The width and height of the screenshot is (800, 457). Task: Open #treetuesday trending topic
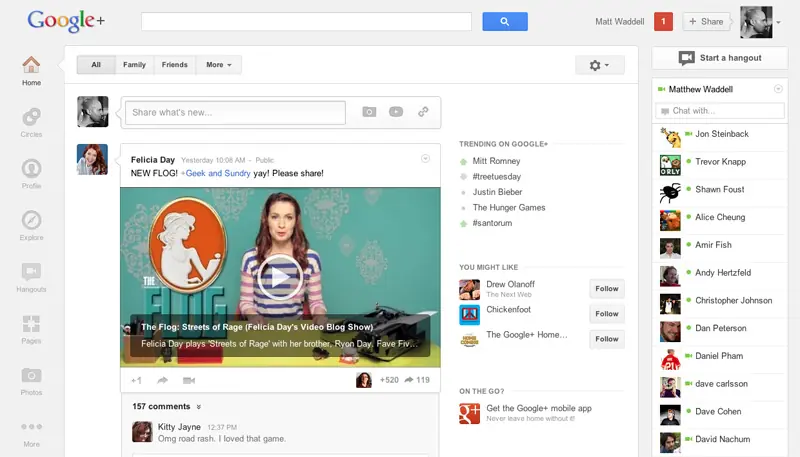tap(496, 176)
